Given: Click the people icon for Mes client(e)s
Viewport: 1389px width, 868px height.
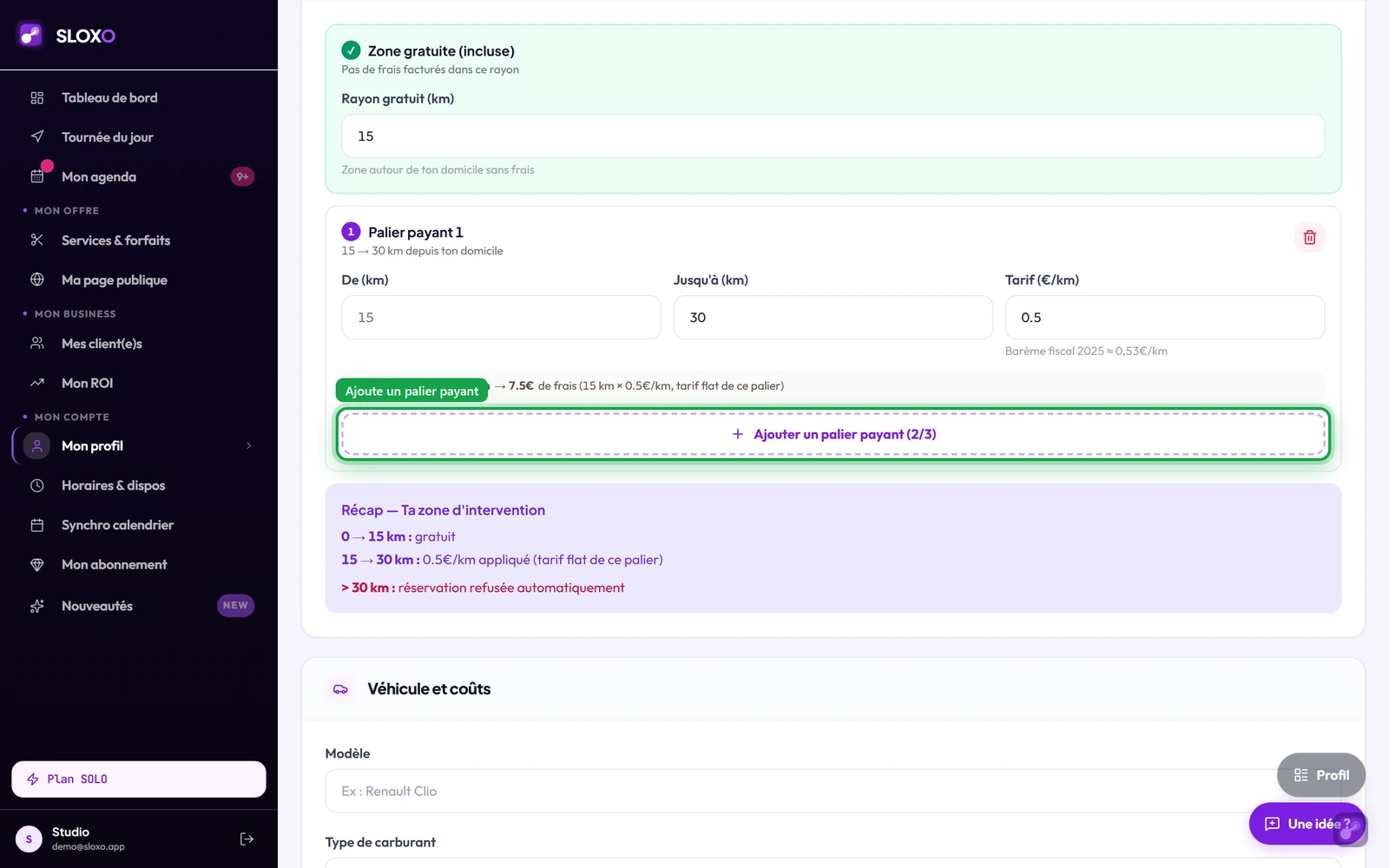Looking at the screenshot, I should coord(37,344).
